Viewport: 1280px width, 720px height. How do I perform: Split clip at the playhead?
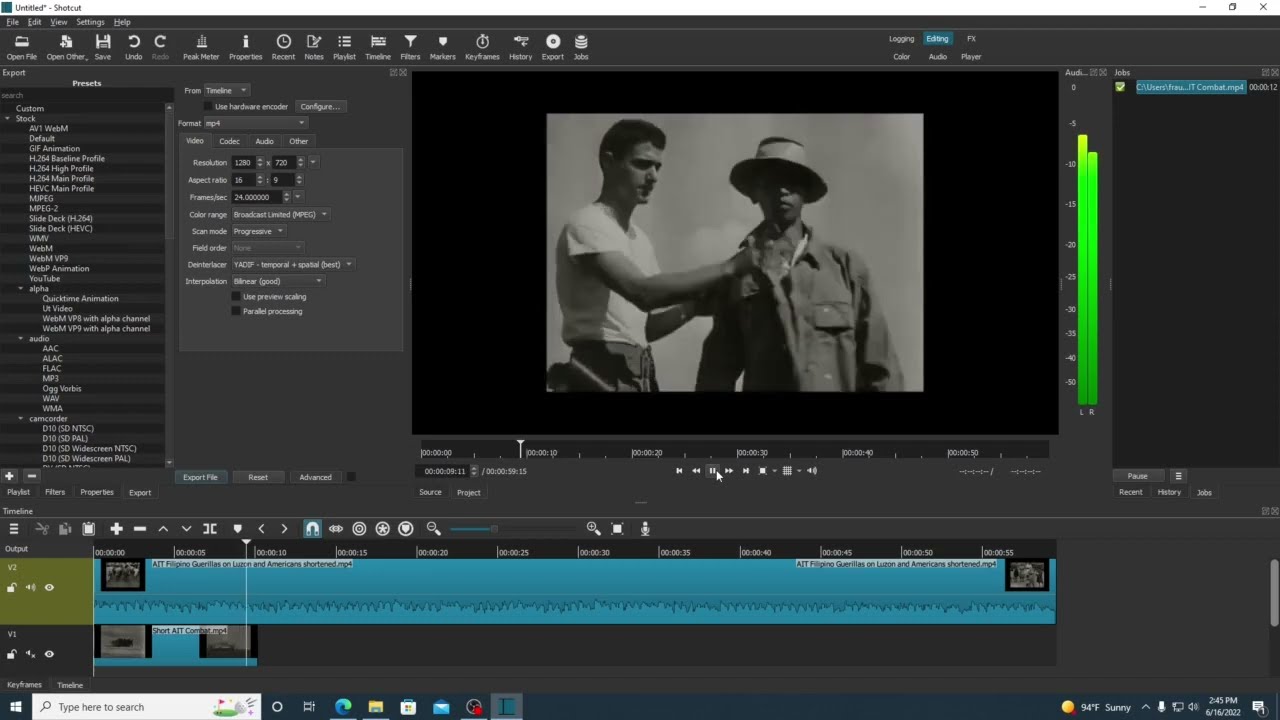[210, 528]
